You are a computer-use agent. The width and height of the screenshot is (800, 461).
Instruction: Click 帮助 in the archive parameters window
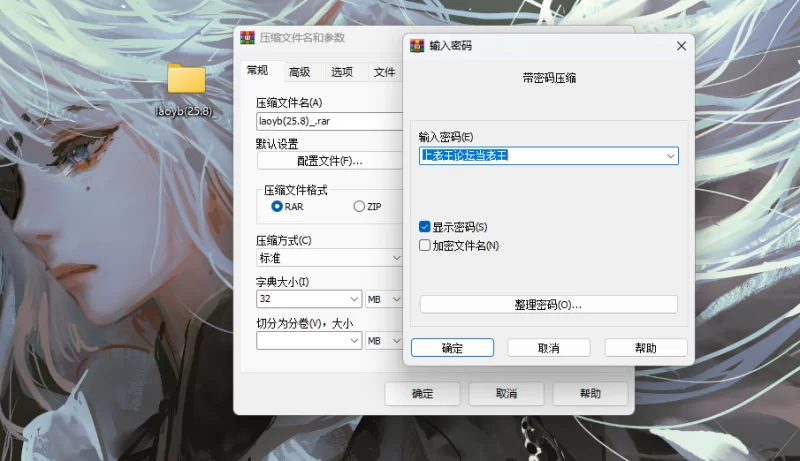tap(590, 393)
